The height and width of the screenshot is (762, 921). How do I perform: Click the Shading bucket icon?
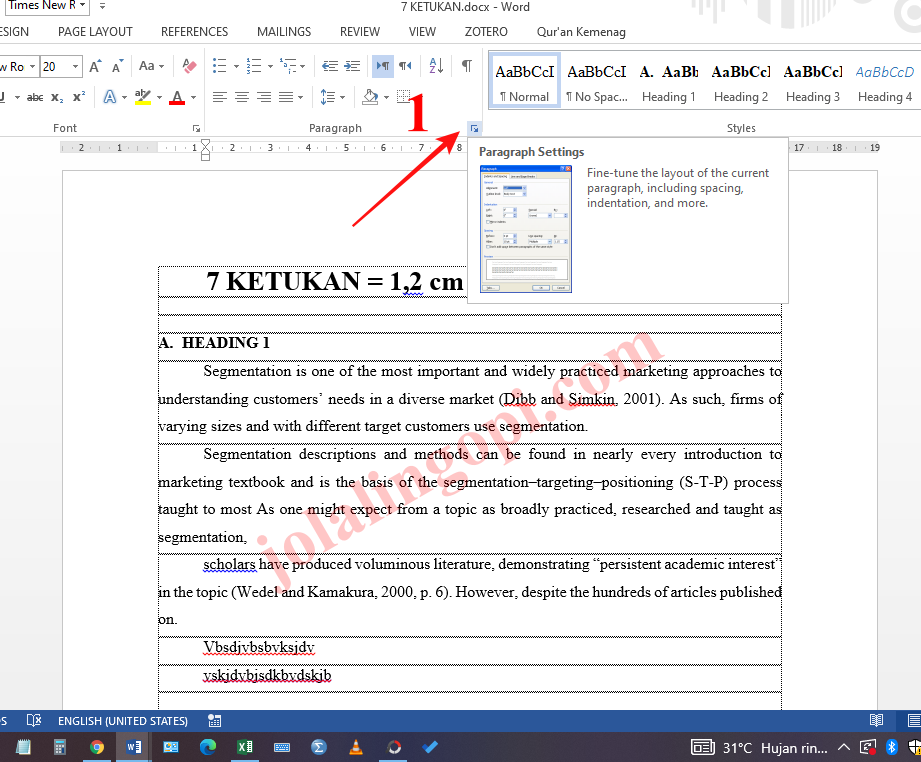click(x=370, y=96)
